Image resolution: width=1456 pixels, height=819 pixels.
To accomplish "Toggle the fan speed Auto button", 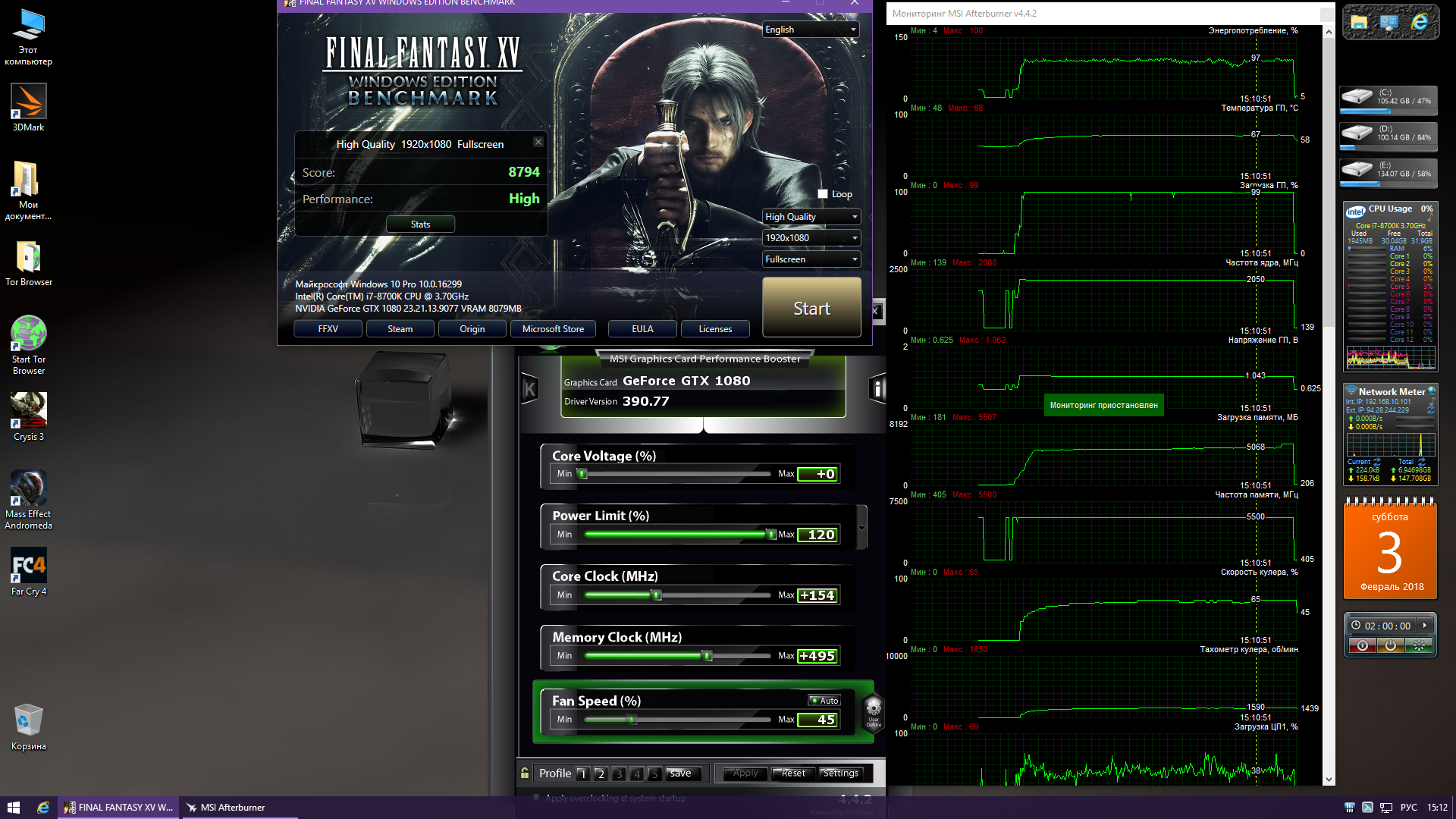I will [824, 701].
